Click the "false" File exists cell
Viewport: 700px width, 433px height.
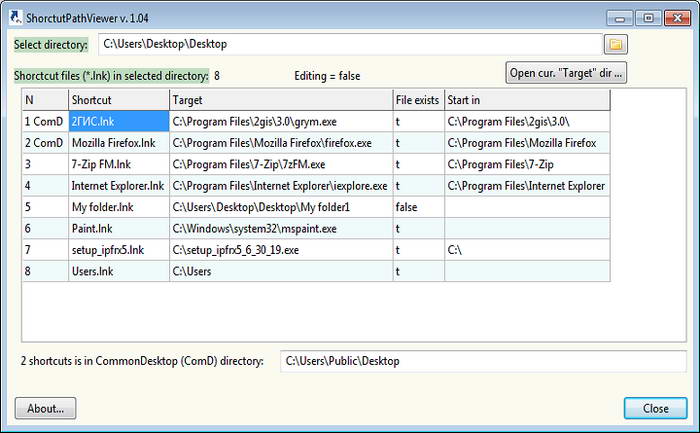tap(419, 207)
